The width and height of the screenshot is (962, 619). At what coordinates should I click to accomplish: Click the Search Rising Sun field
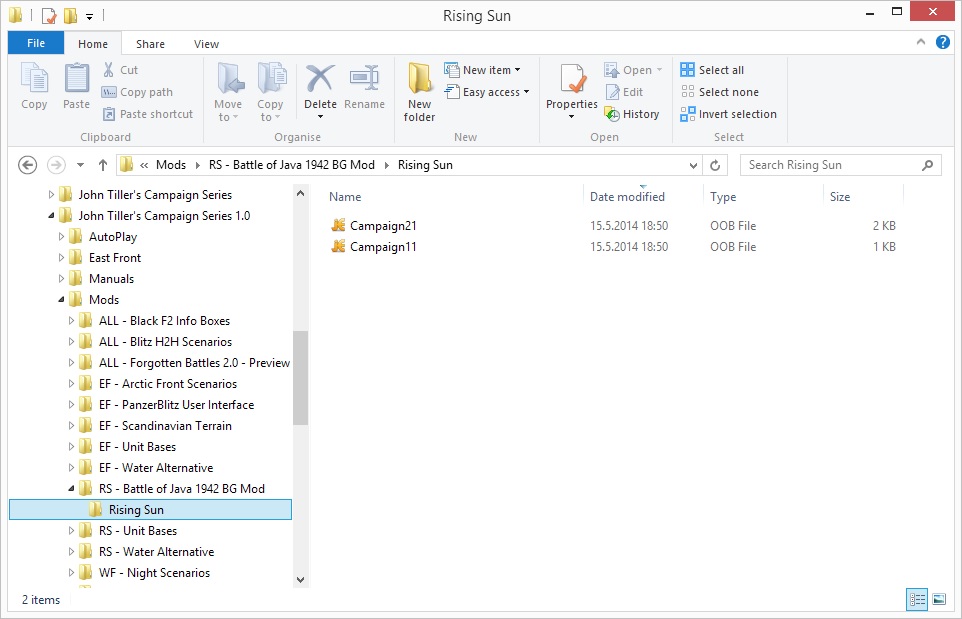833,165
